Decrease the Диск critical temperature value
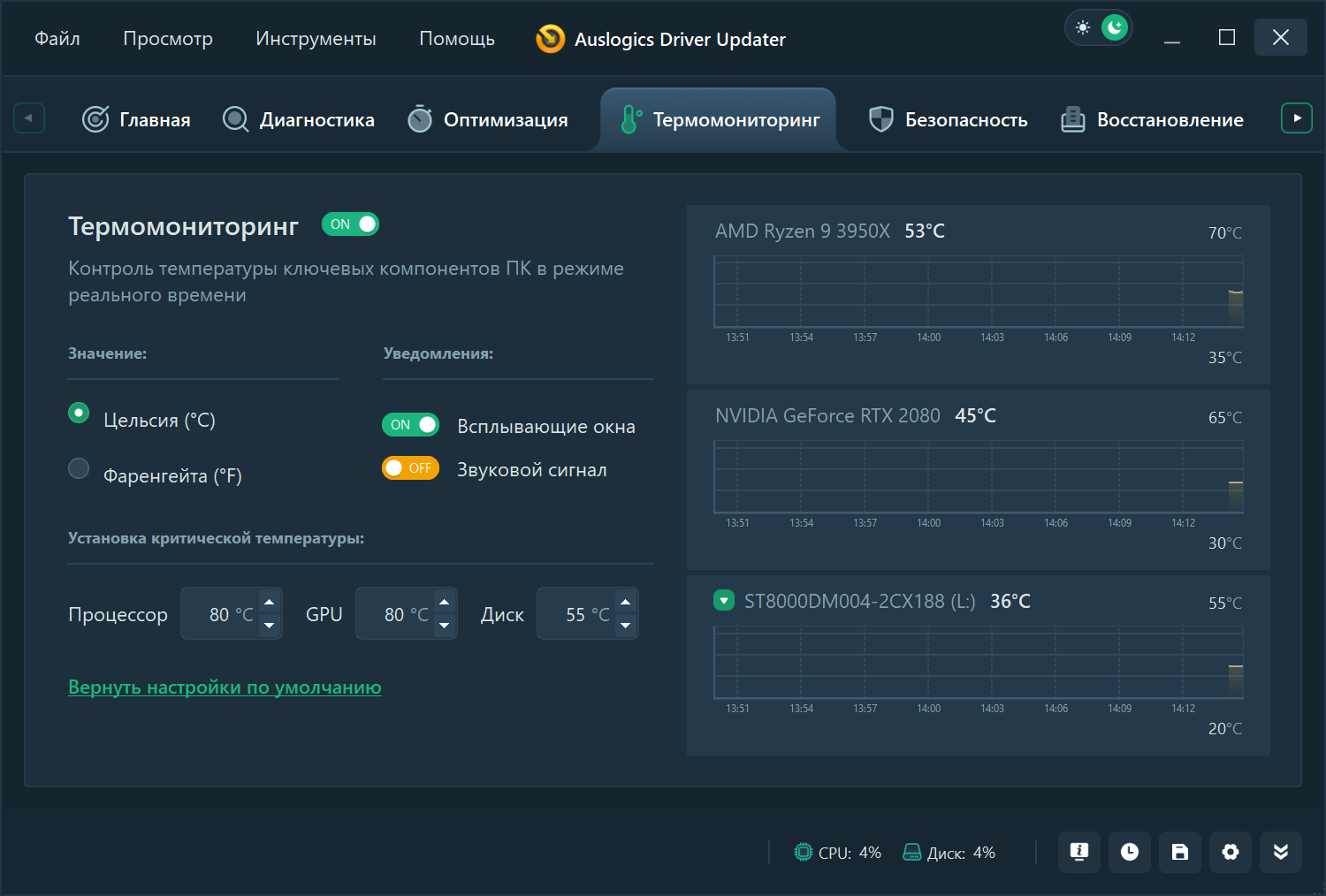The width and height of the screenshot is (1326, 896). (x=626, y=626)
